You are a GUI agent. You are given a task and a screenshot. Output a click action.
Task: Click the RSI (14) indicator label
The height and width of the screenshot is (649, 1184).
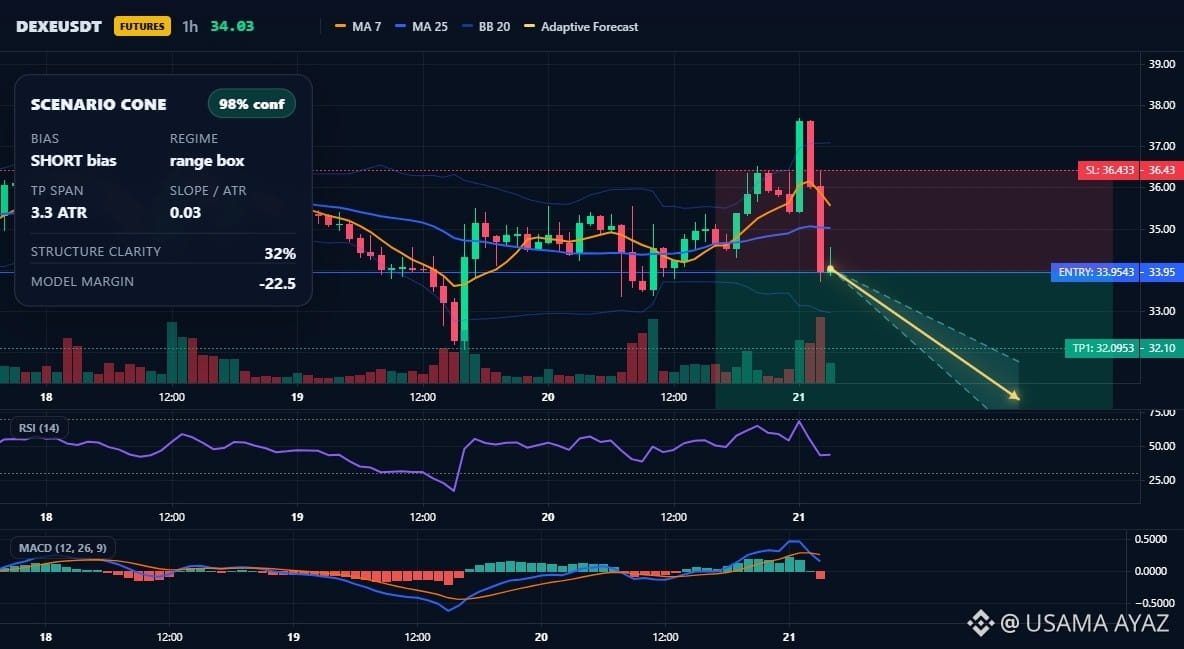[x=39, y=428]
